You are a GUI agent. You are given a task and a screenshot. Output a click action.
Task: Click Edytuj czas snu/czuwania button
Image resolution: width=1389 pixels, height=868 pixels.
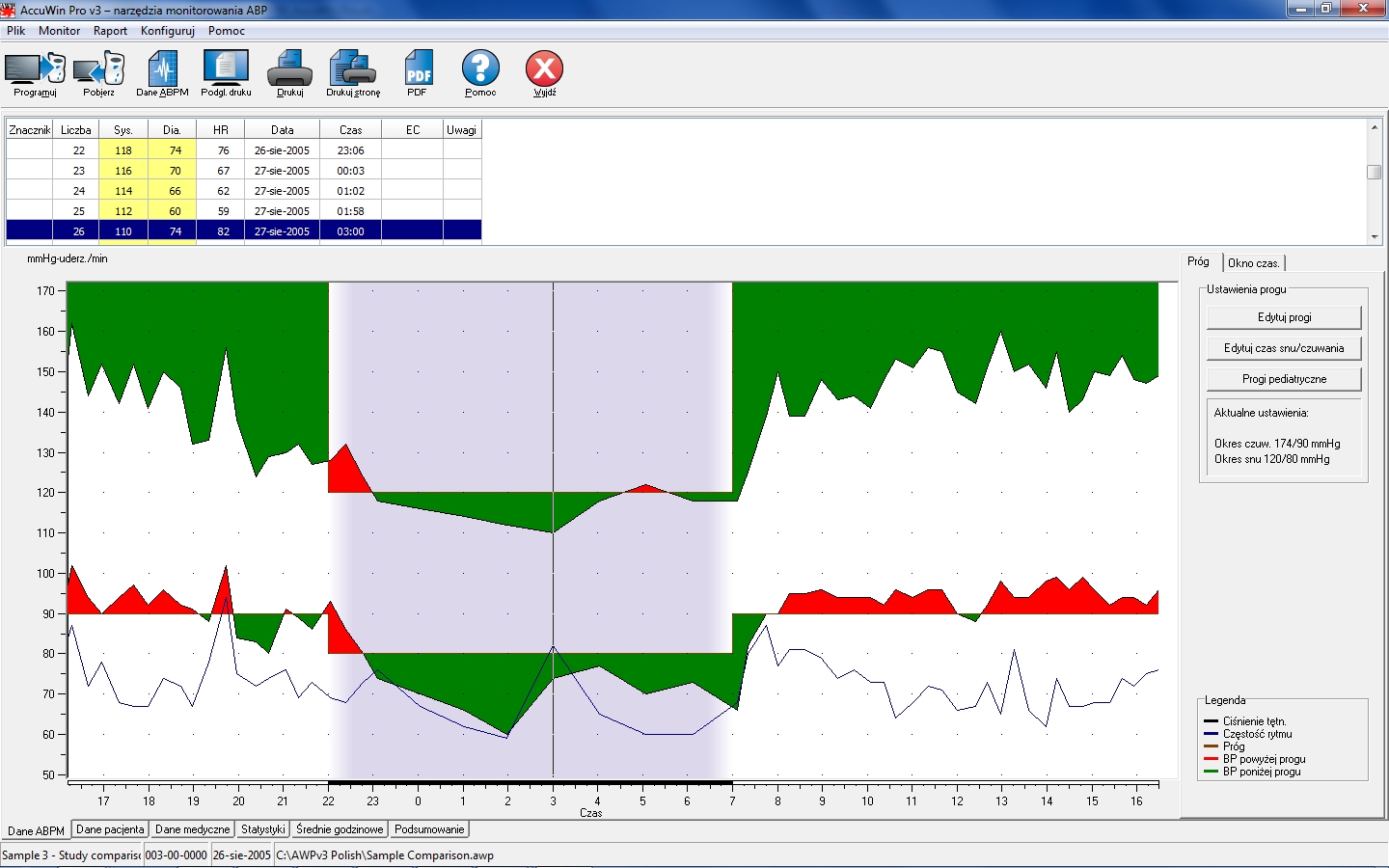pos(1283,348)
